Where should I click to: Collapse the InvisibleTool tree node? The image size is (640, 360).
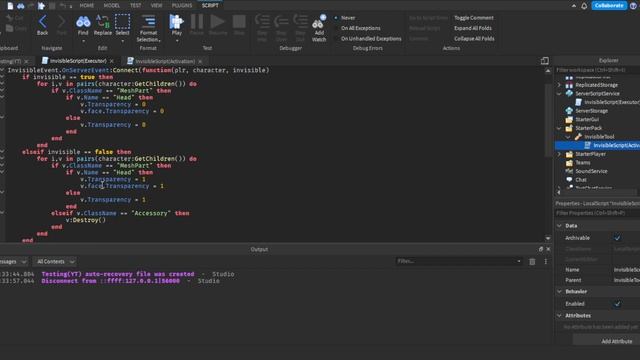568,137
